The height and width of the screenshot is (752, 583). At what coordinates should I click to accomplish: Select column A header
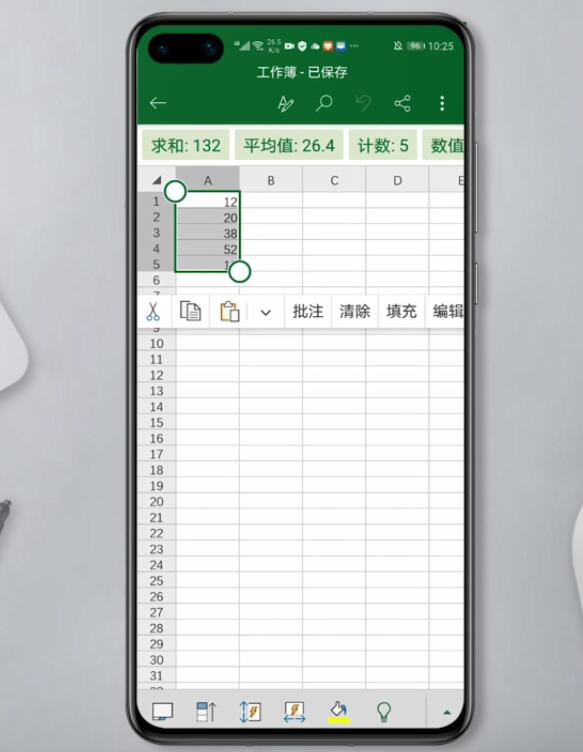pos(208,180)
